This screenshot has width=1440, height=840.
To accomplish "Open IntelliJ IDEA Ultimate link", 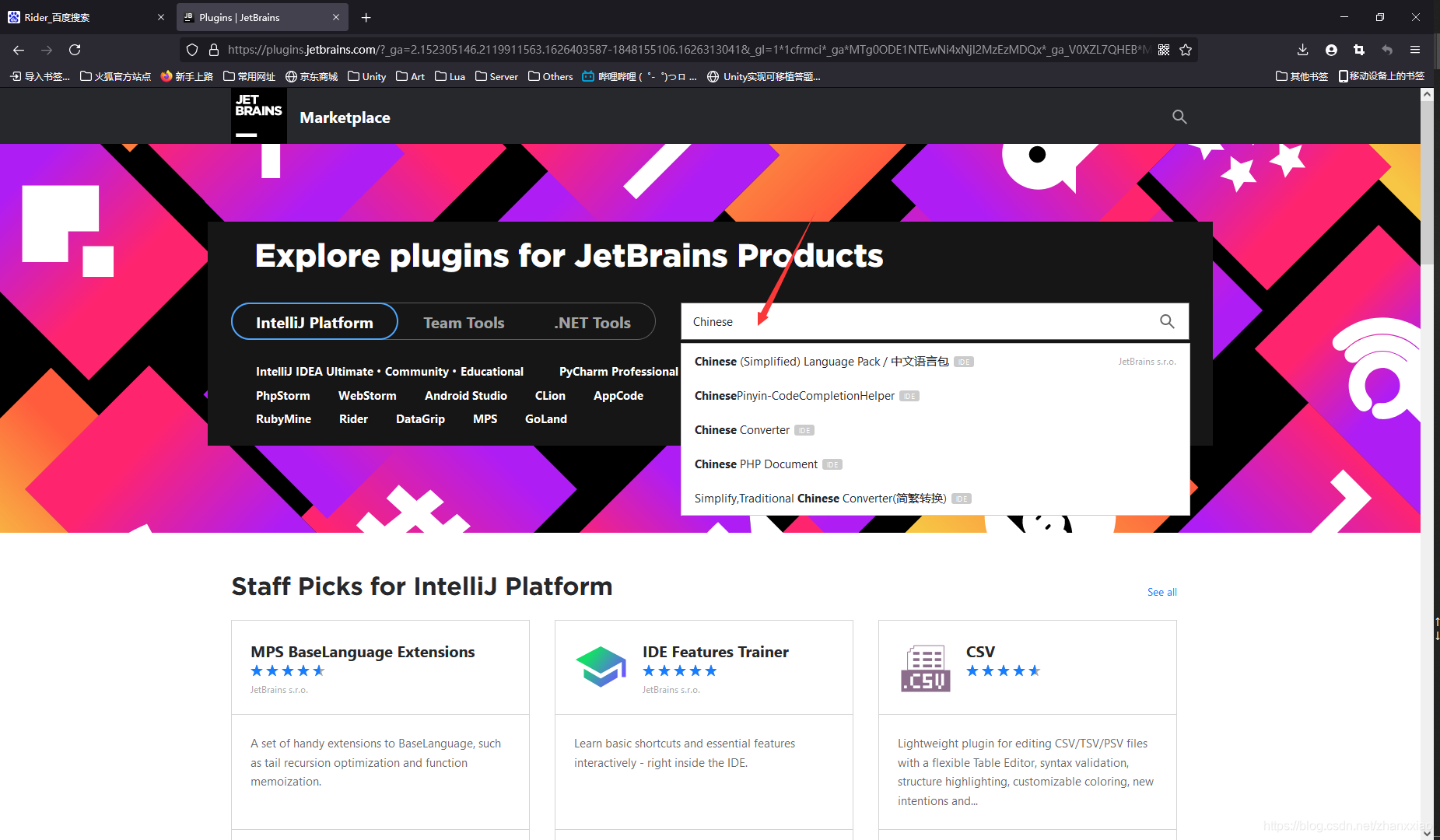I will [x=314, y=372].
